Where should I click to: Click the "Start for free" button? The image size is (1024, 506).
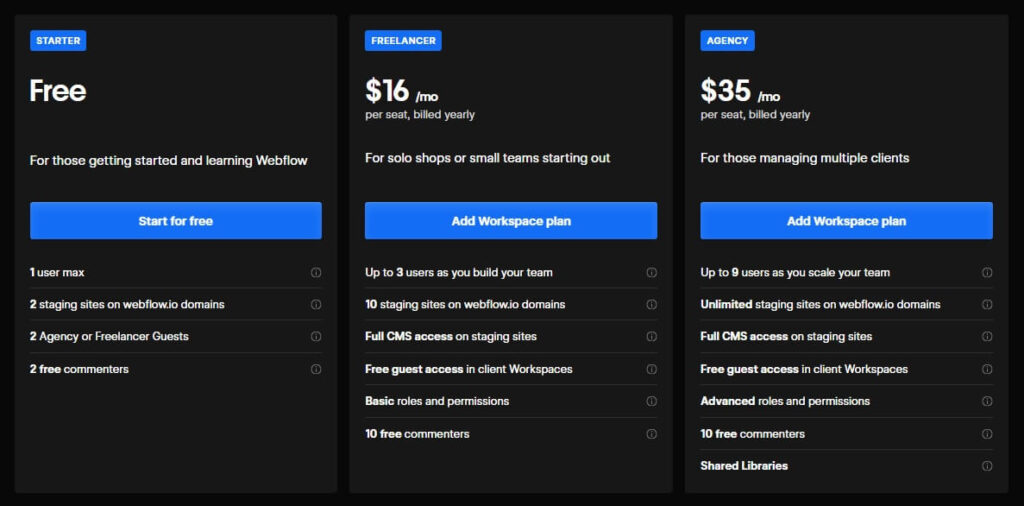pos(176,221)
